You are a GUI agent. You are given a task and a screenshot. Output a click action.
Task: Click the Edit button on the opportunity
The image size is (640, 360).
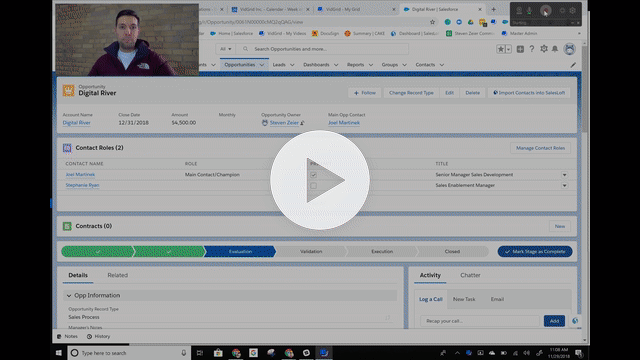[x=449, y=93]
